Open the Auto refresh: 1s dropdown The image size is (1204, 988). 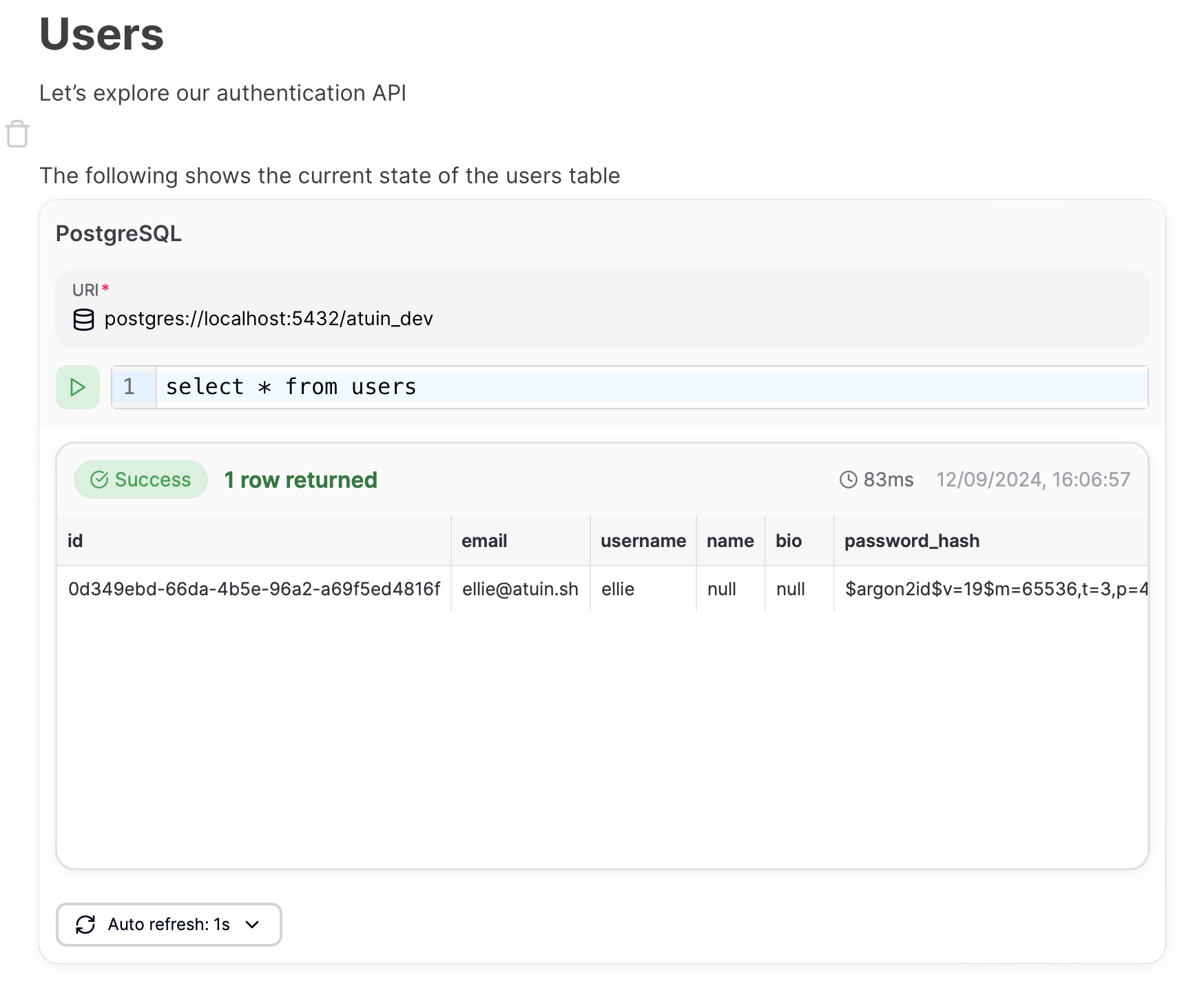click(169, 925)
